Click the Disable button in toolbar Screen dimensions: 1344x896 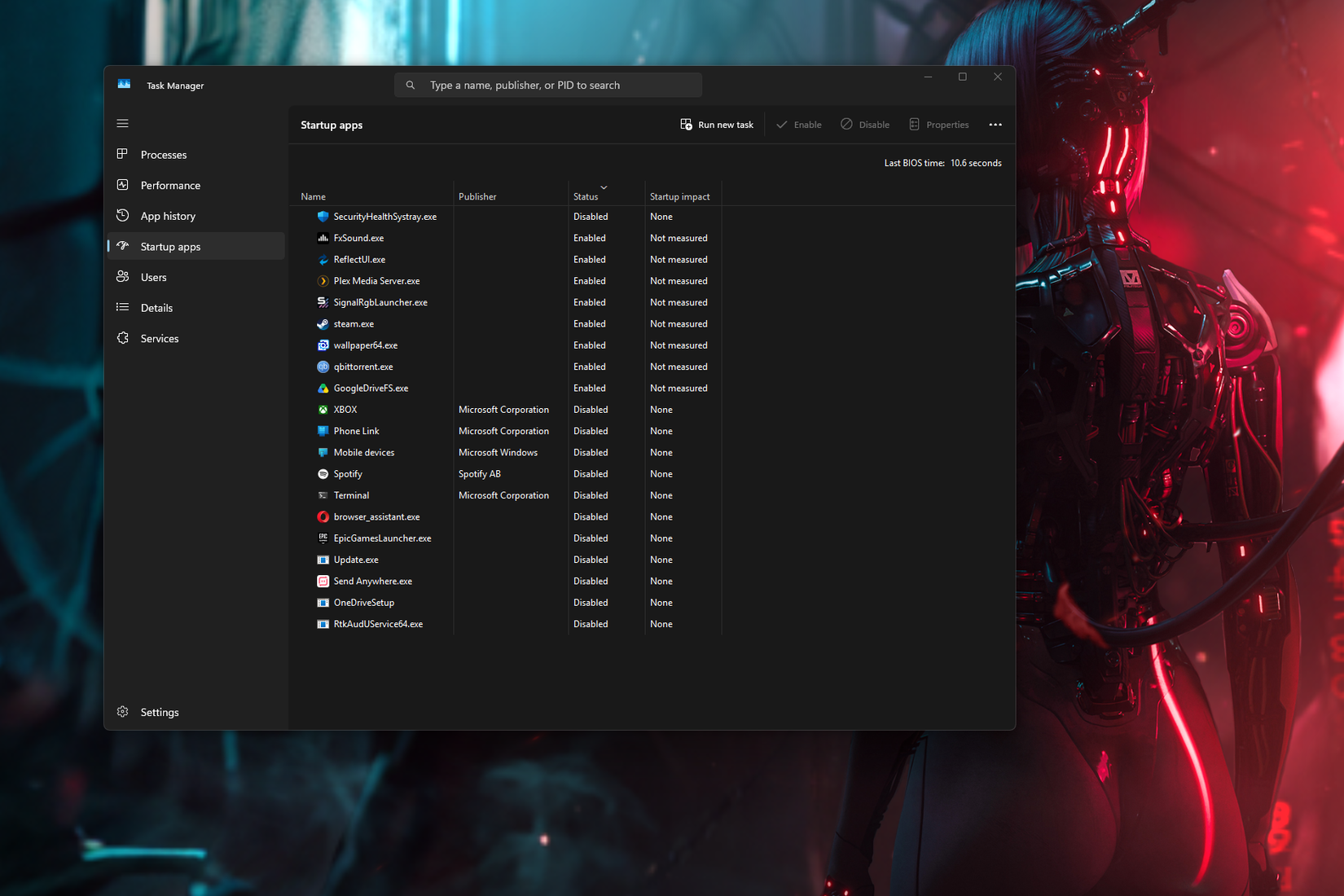click(x=865, y=125)
